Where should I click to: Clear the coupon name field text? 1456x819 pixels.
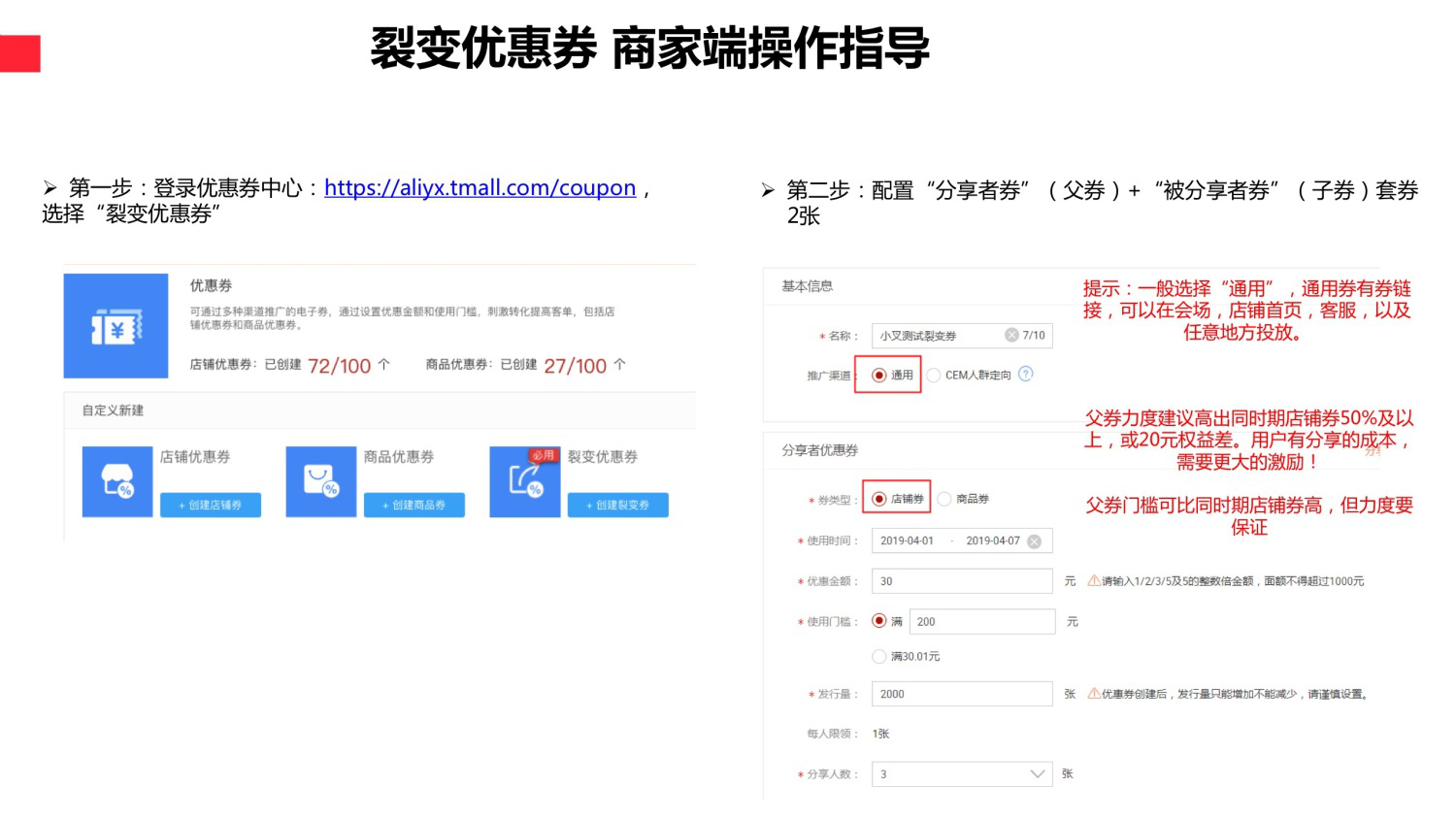point(1011,335)
